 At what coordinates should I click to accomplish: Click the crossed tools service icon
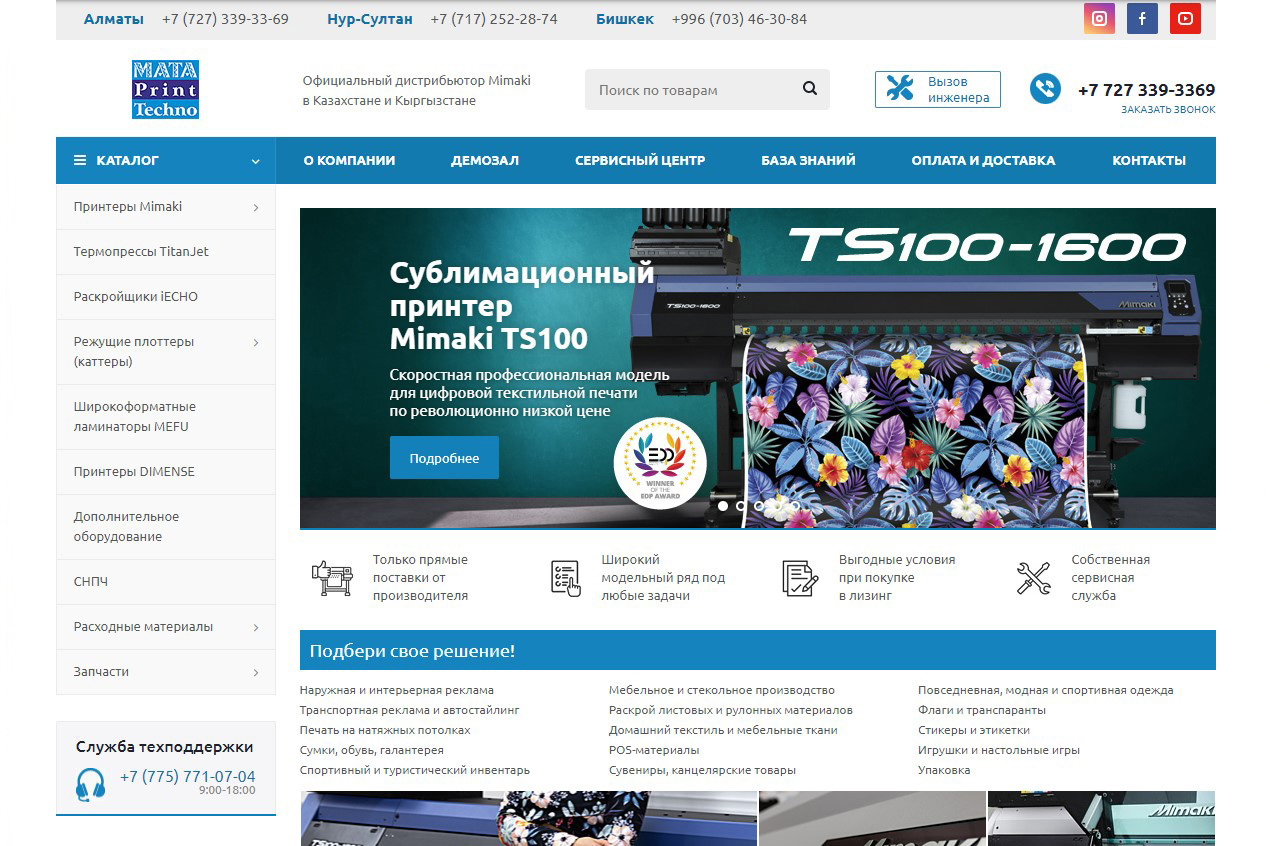pos(1033,578)
